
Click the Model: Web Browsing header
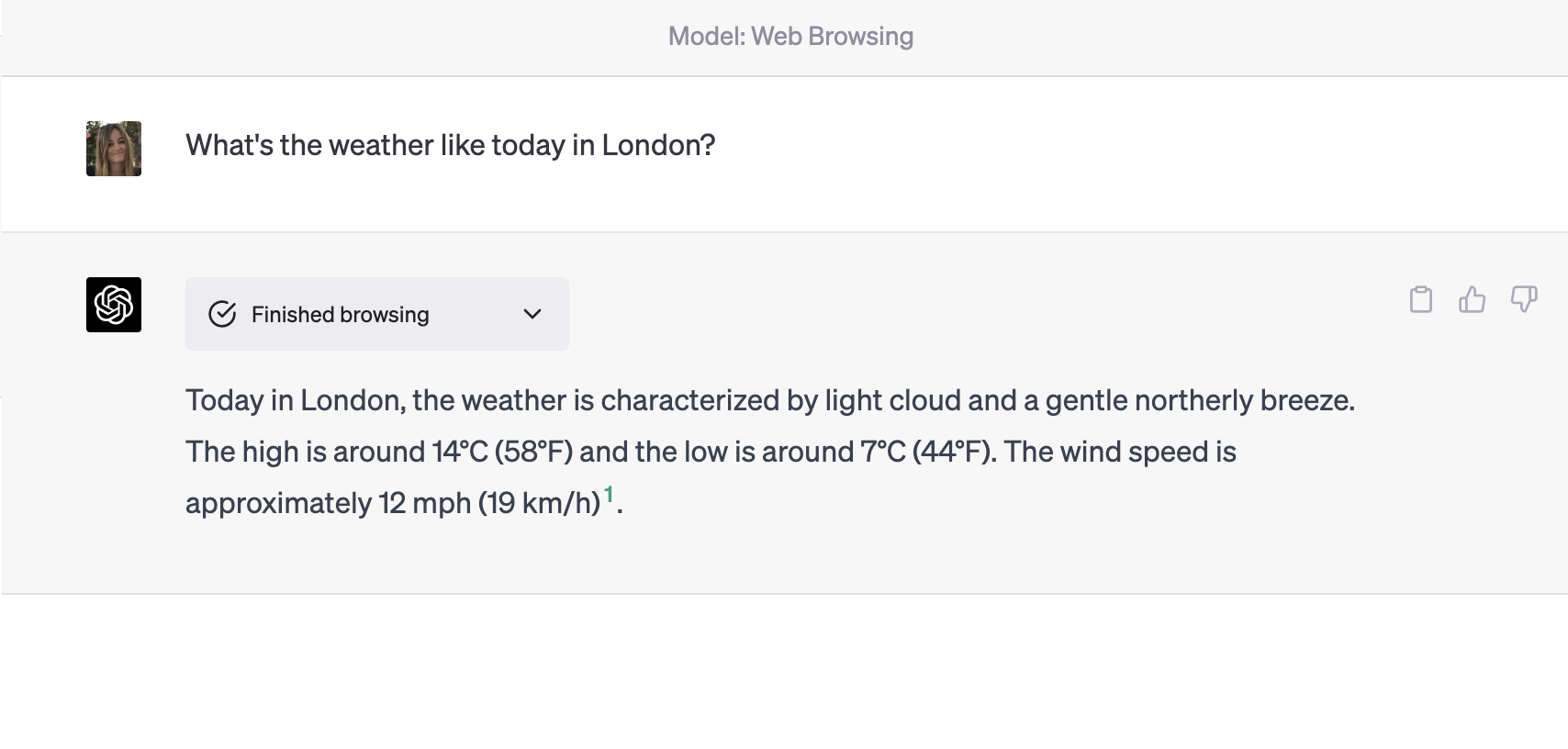[x=790, y=36]
